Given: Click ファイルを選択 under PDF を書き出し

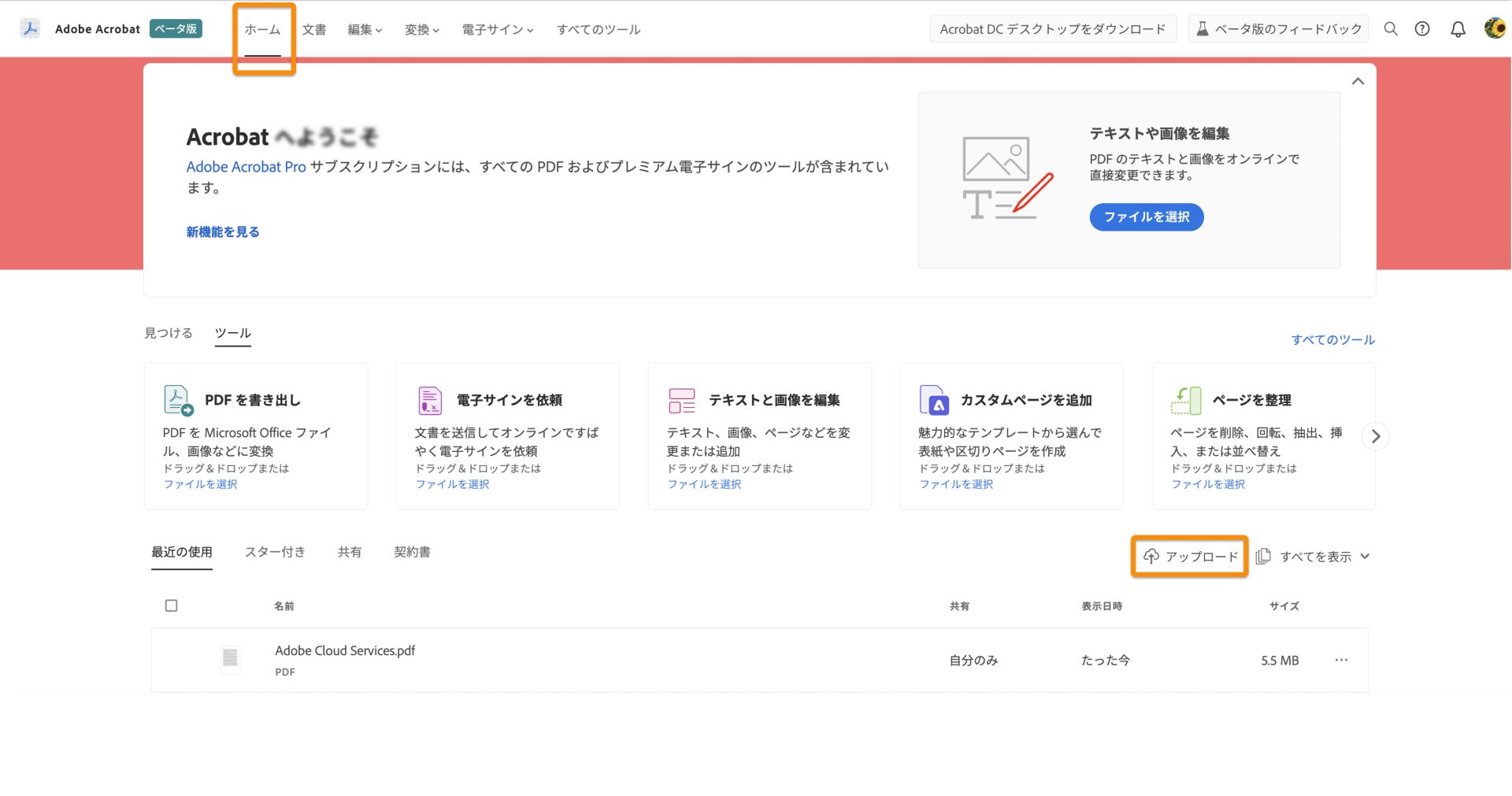Looking at the screenshot, I should (x=200, y=485).
